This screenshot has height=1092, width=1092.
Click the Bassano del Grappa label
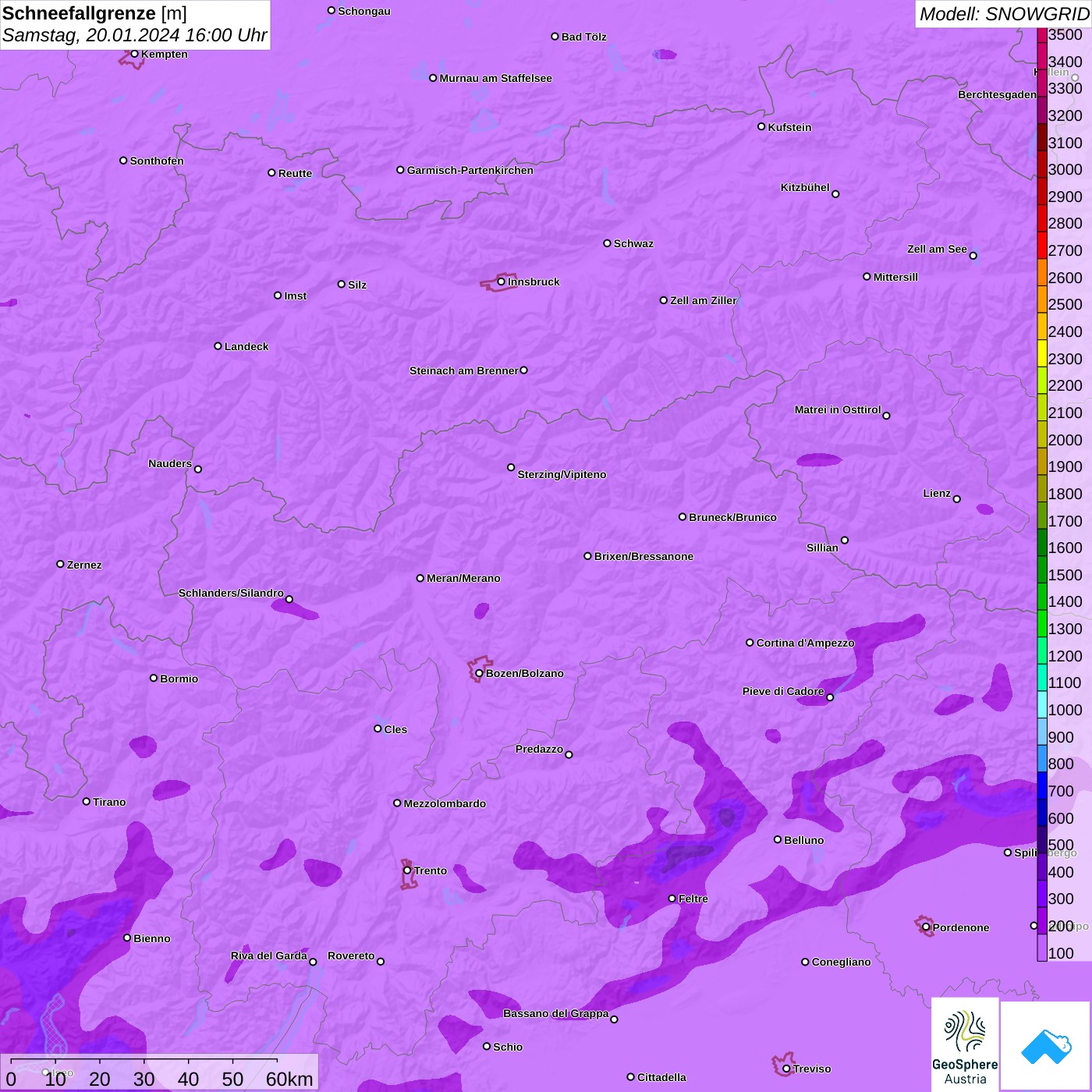tap(555, 1013)
